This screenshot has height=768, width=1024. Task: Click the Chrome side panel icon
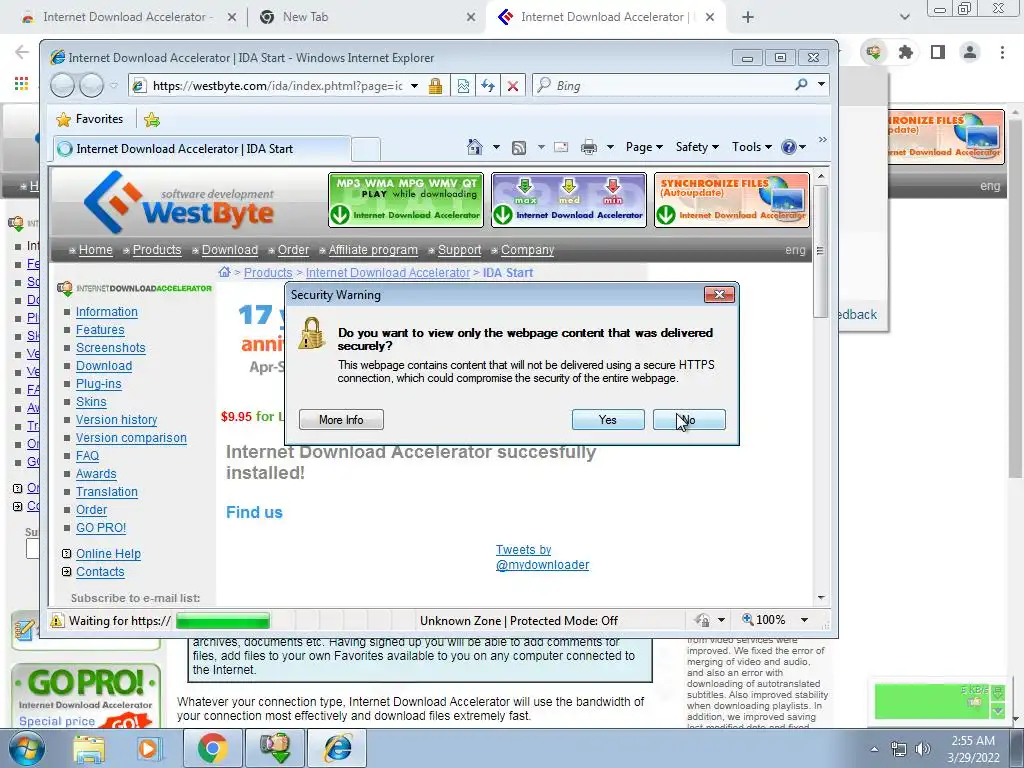[938, 52]
